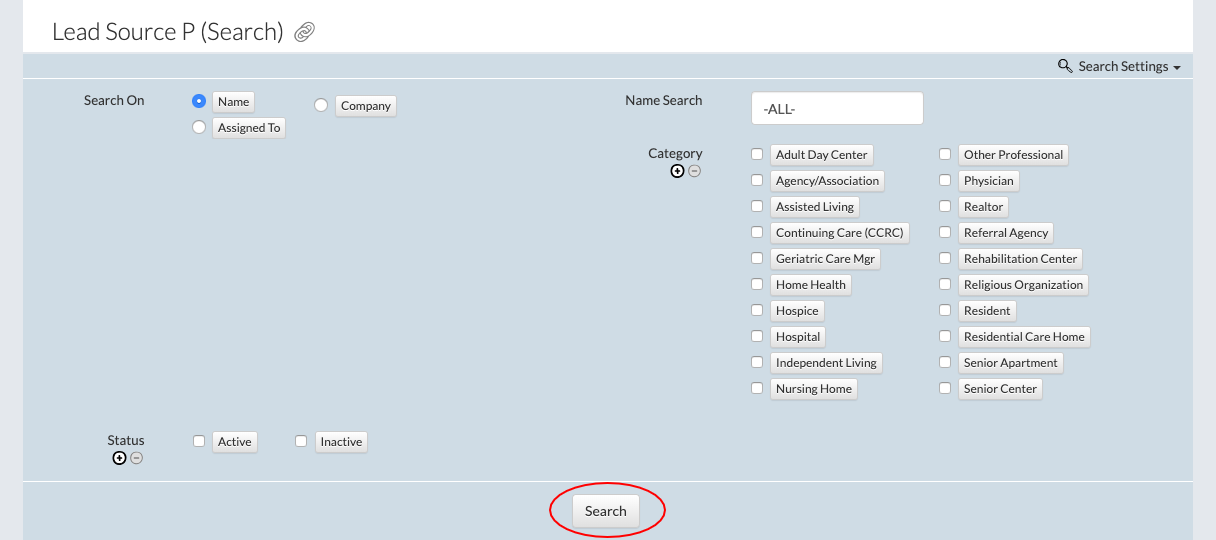The width and height of the screenshot is (1216, 540).
Task: Click the Rehabilitation Center label button
Action: (x=1021, y=259)
